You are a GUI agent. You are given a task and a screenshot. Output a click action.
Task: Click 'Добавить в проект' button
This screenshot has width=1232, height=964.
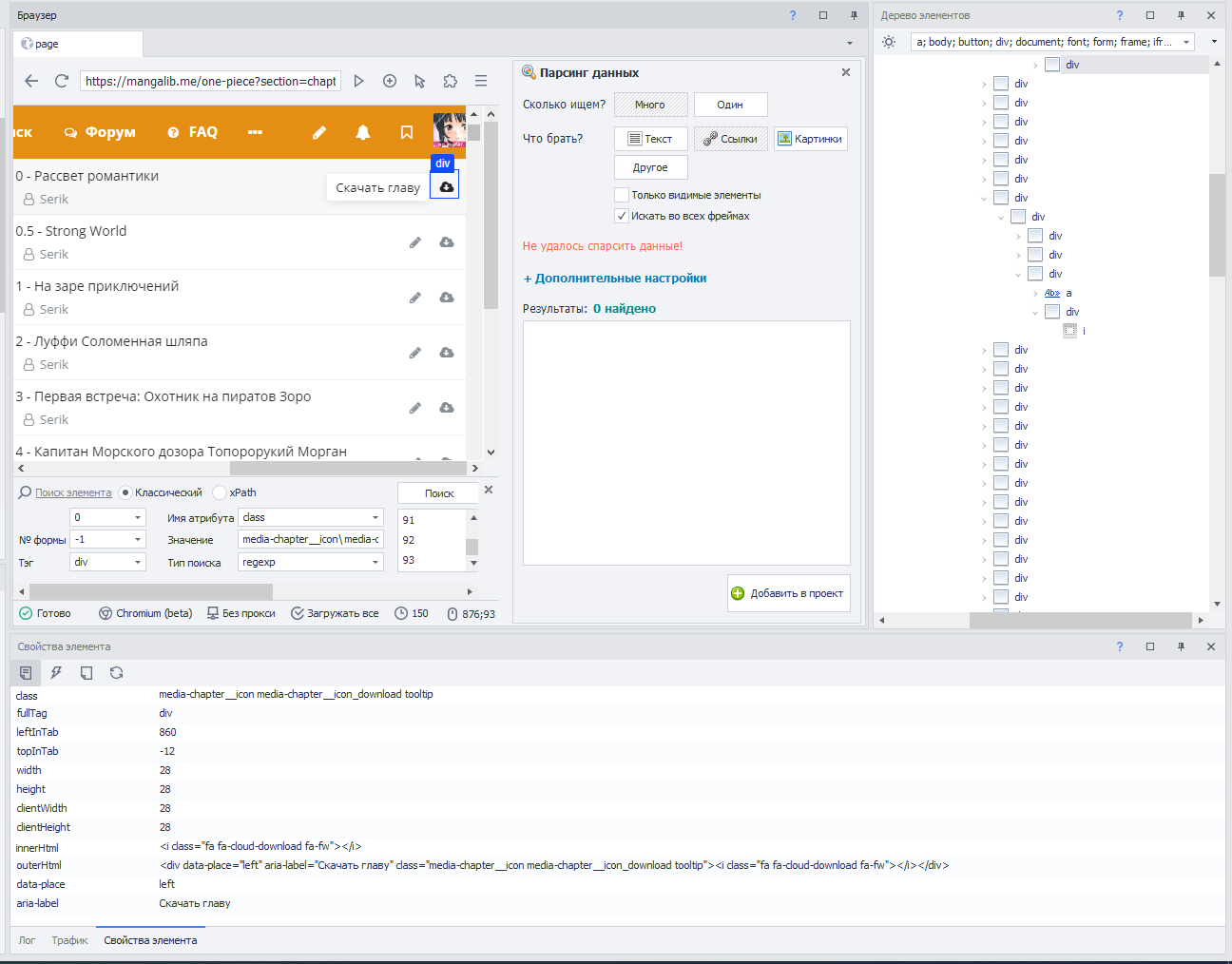coord(788,593)
